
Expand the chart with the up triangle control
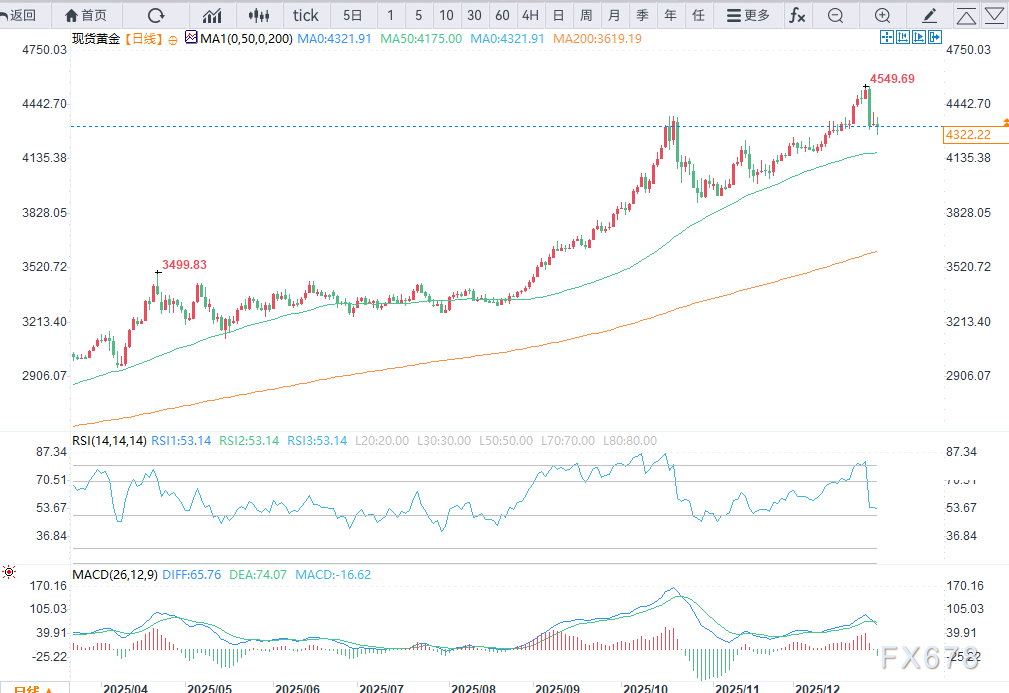pyautogui.click(x=967, y=15)
